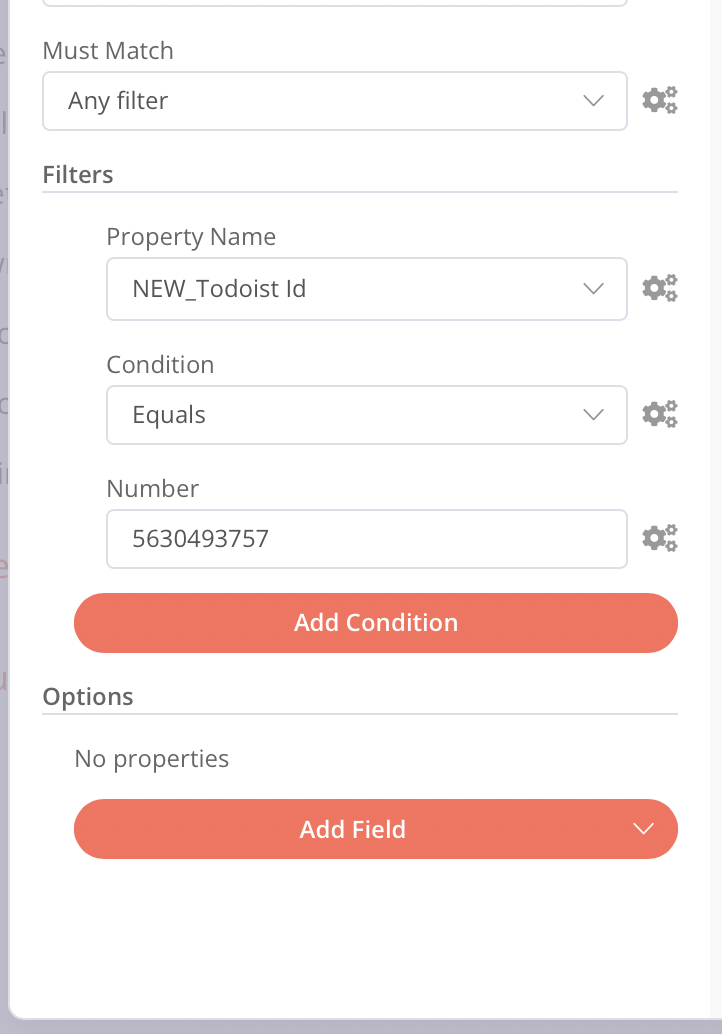This screenshot has width=722, height=1034.
Task: Click the Add Field button label
Action: [x=352, y=829]
